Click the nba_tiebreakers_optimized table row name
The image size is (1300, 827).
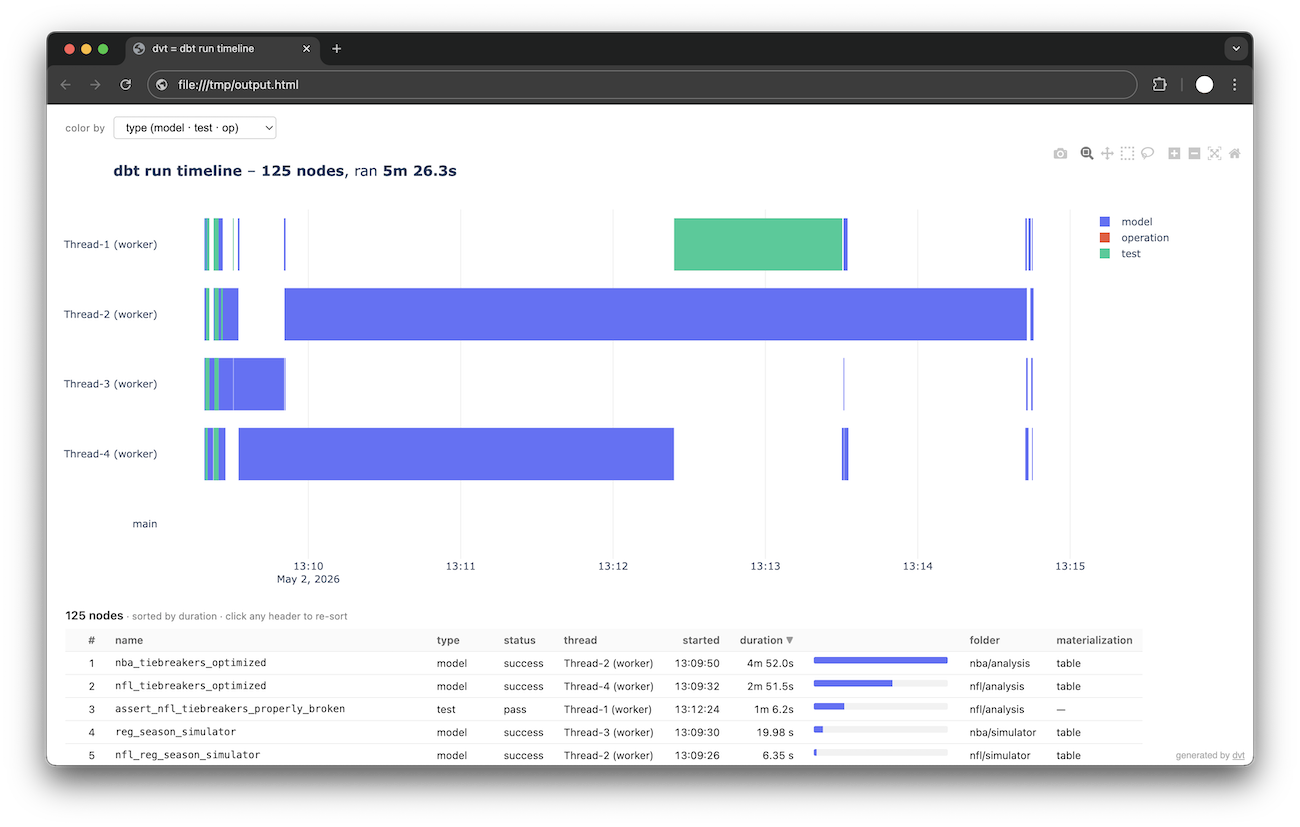pyautogui.click(x=190, y=663)
